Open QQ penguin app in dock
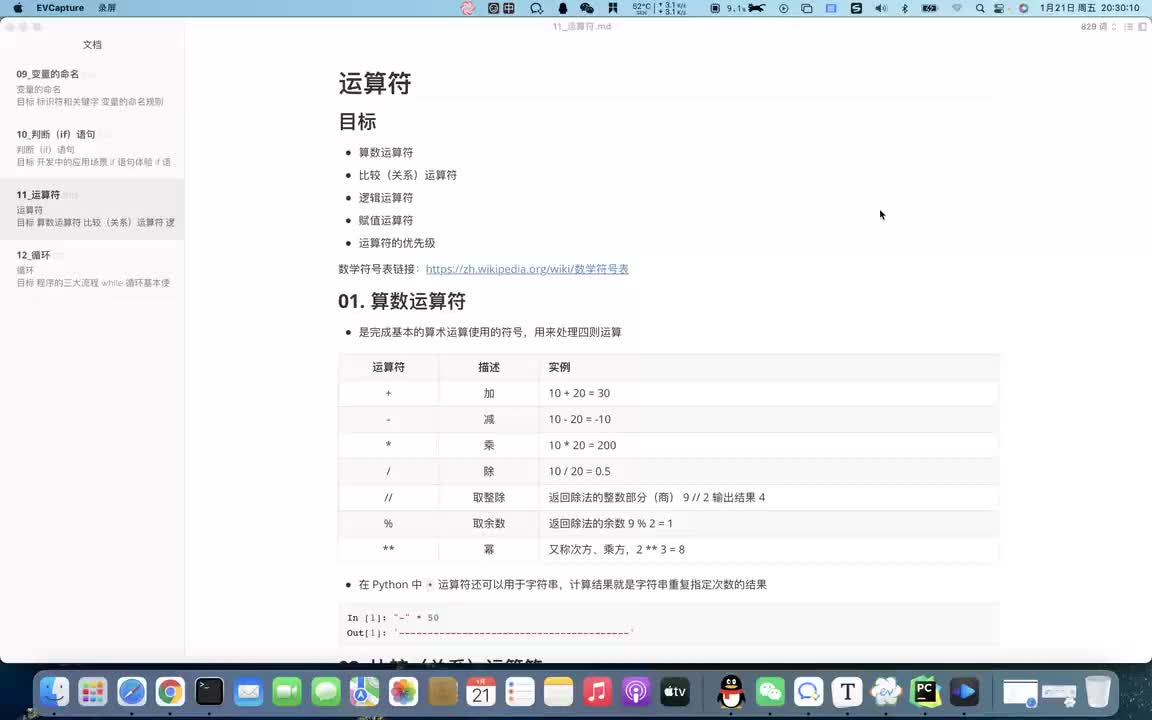Screen dimensions: 1152x720 (731, 691)
